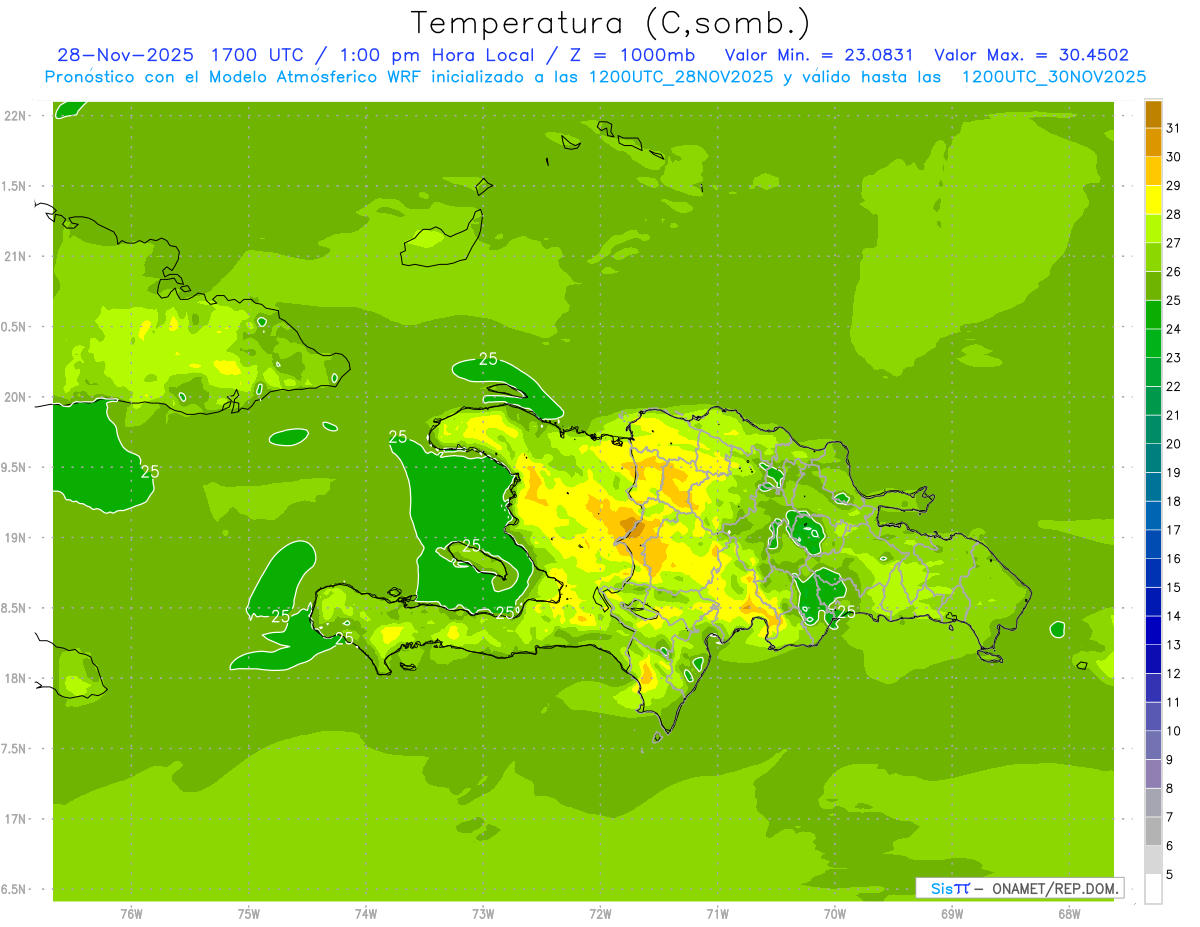Viewport: 1200px width, 927px height.
Task: Click legend color band between 19 and 20
Action: coord(1153,458)
